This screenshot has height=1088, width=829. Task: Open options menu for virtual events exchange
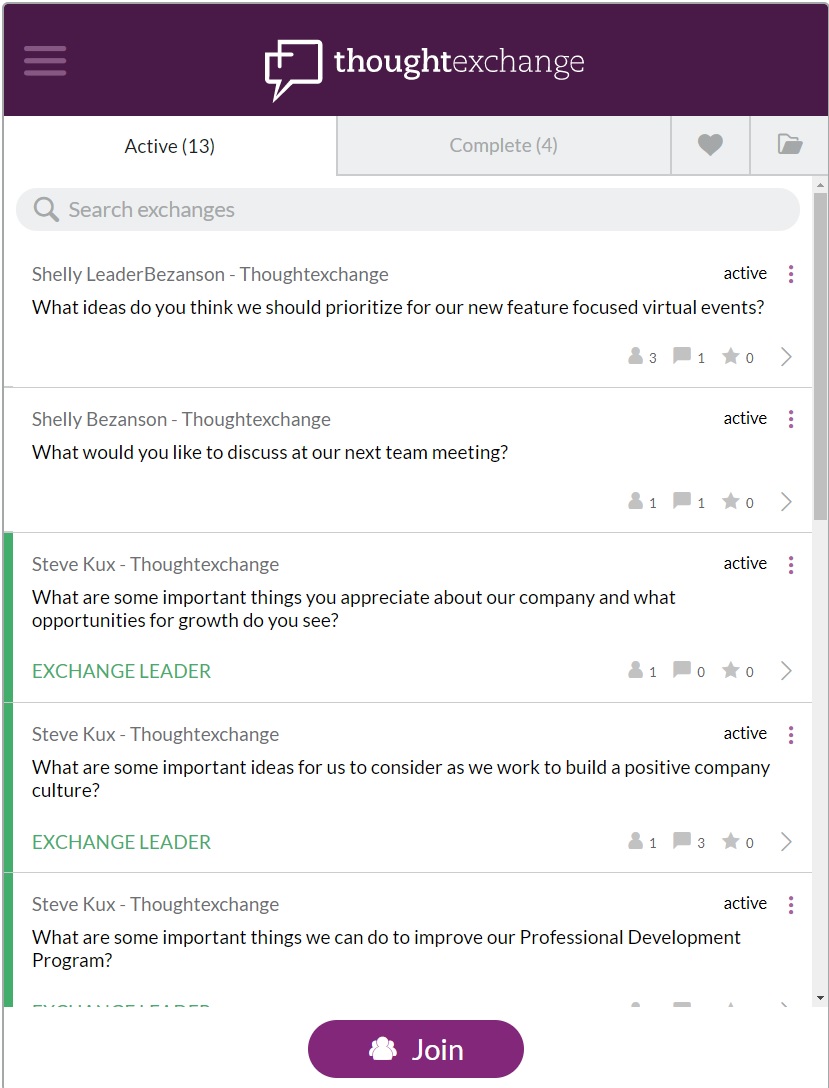point(791,274)
